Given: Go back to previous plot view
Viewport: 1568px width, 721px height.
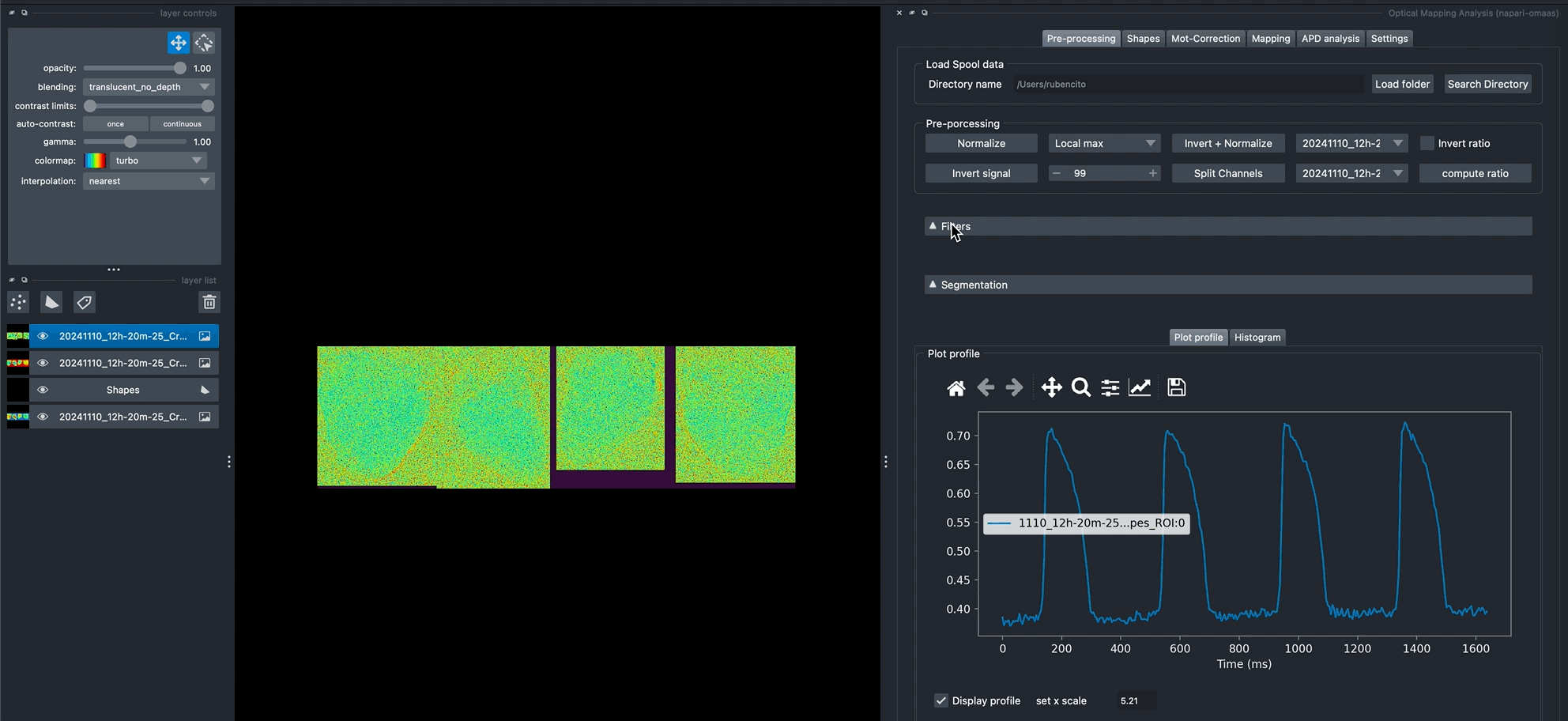Looking at the screenshot, I should tap(986, 387).
